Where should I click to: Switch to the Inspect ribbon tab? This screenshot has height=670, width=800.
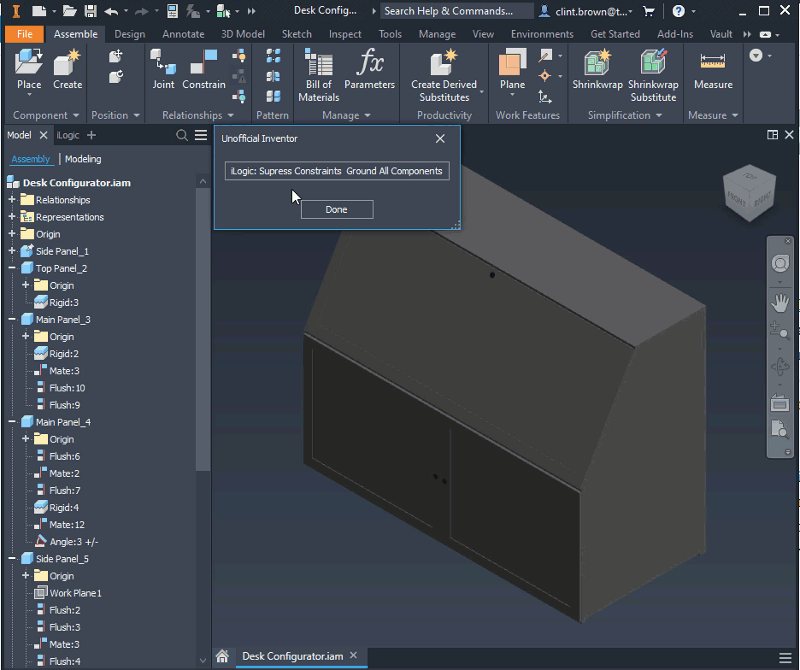[345, 34]
